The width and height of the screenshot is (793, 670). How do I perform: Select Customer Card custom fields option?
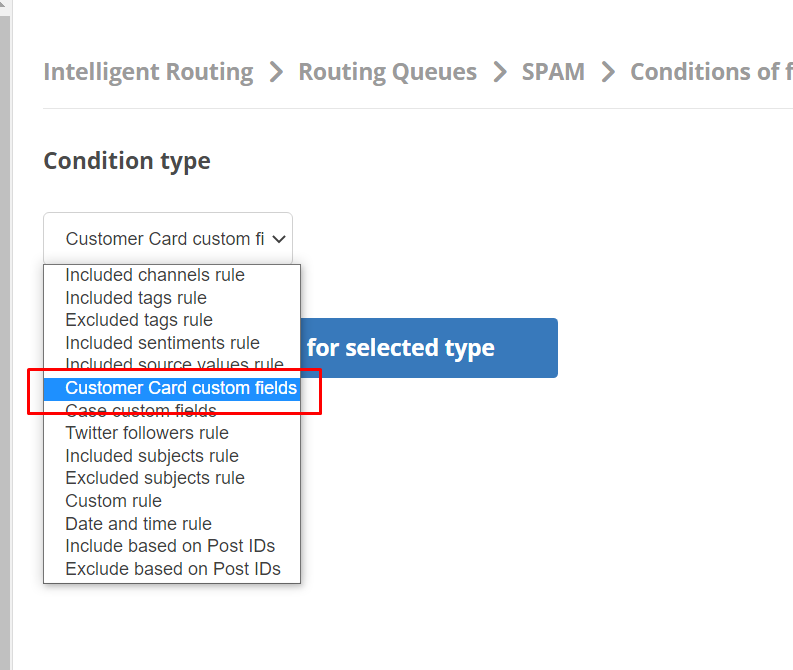point(172,388)
